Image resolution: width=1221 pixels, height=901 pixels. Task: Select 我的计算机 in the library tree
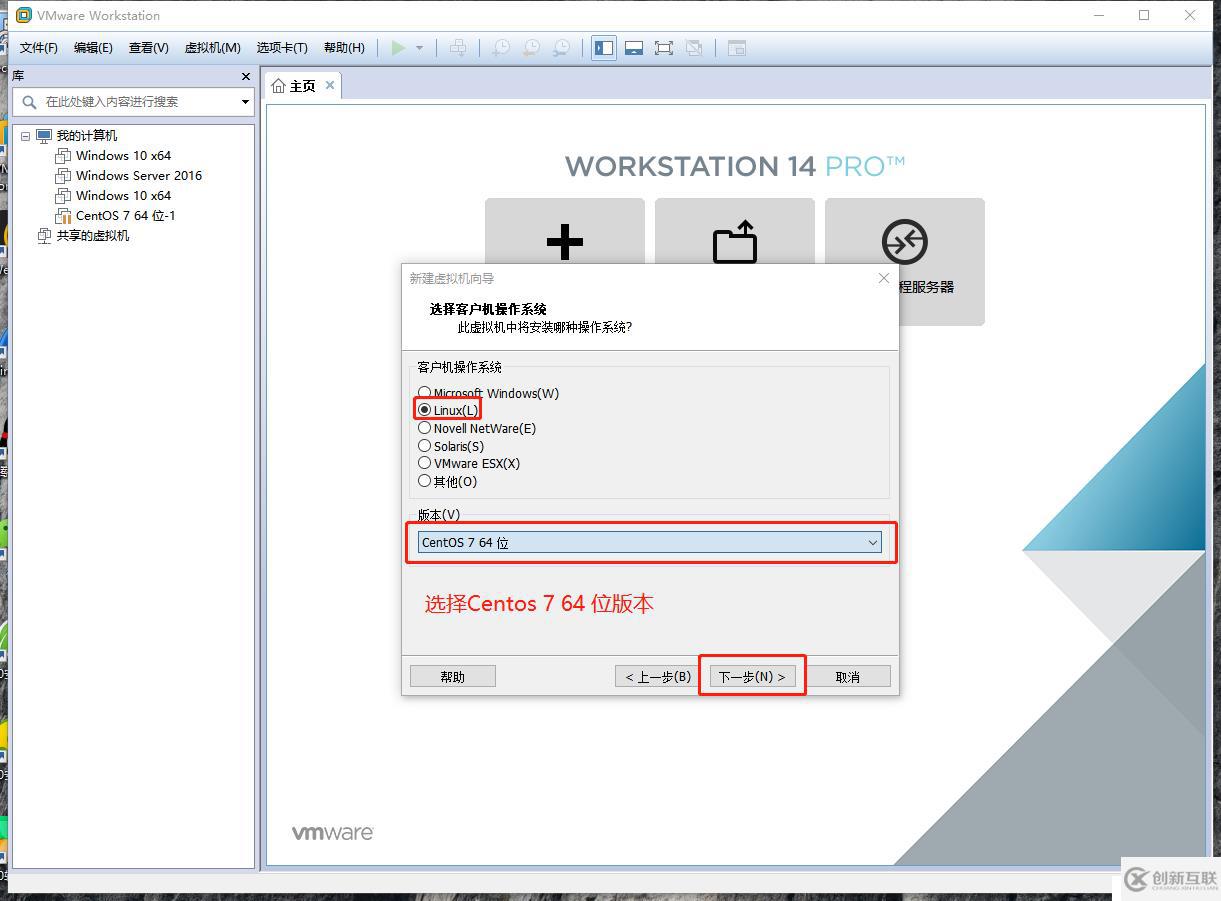(87, 136)
